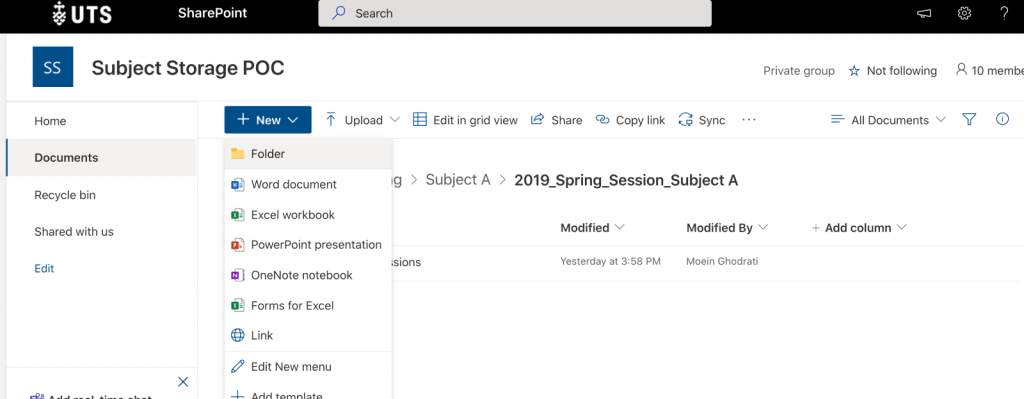The width and height of the screenshot is (1024, 399).
Task: Open the filter funnel pane
Action: coord(969,120)
